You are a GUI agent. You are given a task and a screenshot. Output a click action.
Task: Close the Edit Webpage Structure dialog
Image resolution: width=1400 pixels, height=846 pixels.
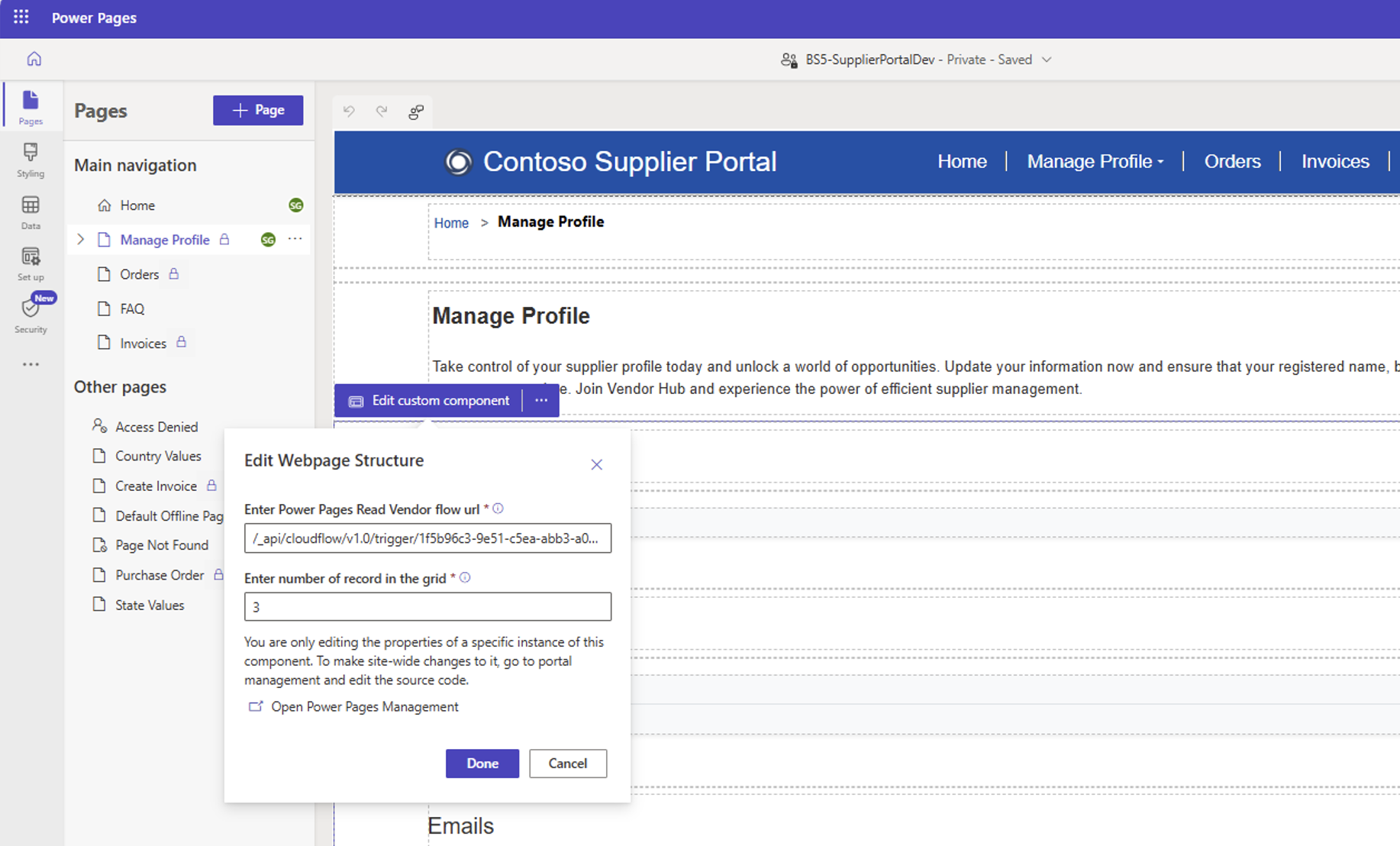coord(597,464)
